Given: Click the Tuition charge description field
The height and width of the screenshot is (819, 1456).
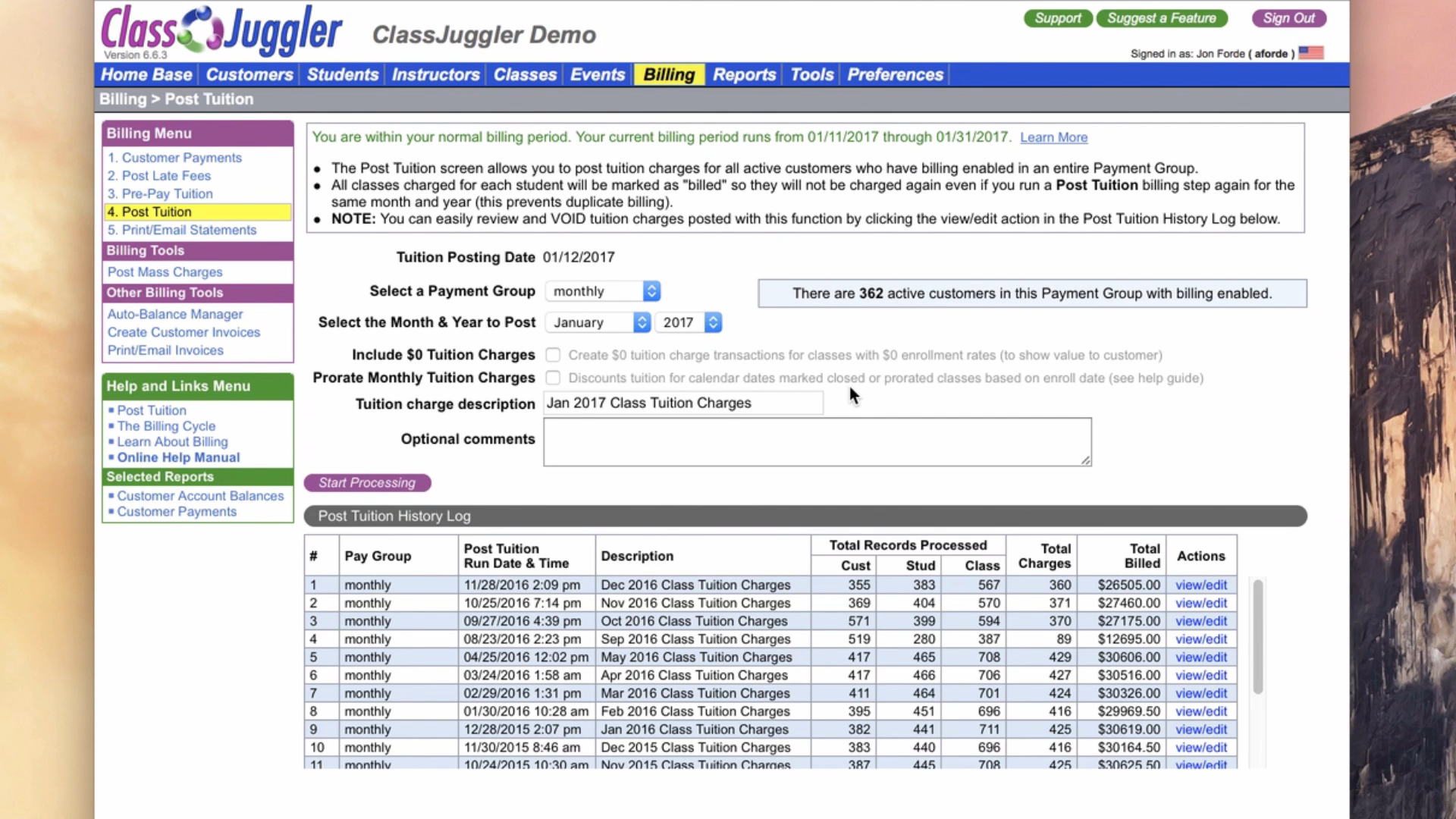Looking at the screenshot, I should [682, 403].
